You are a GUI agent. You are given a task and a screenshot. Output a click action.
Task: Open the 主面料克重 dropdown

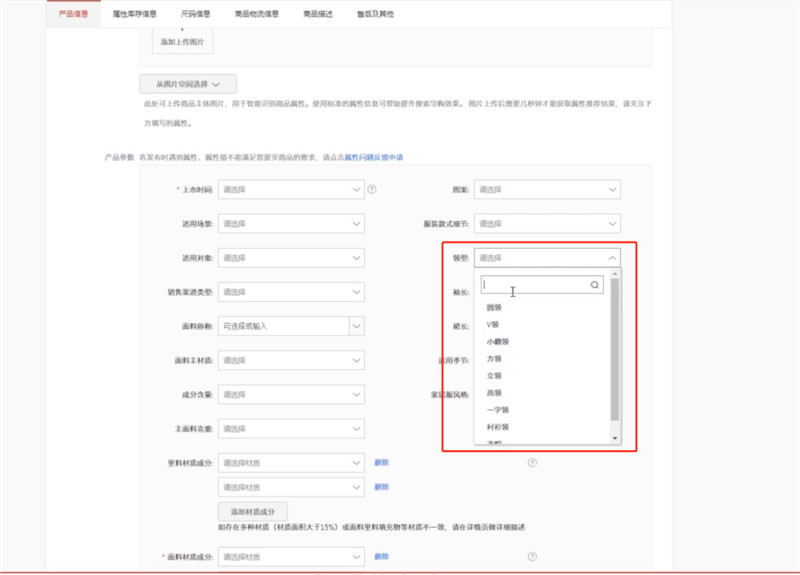click(291, 429)
